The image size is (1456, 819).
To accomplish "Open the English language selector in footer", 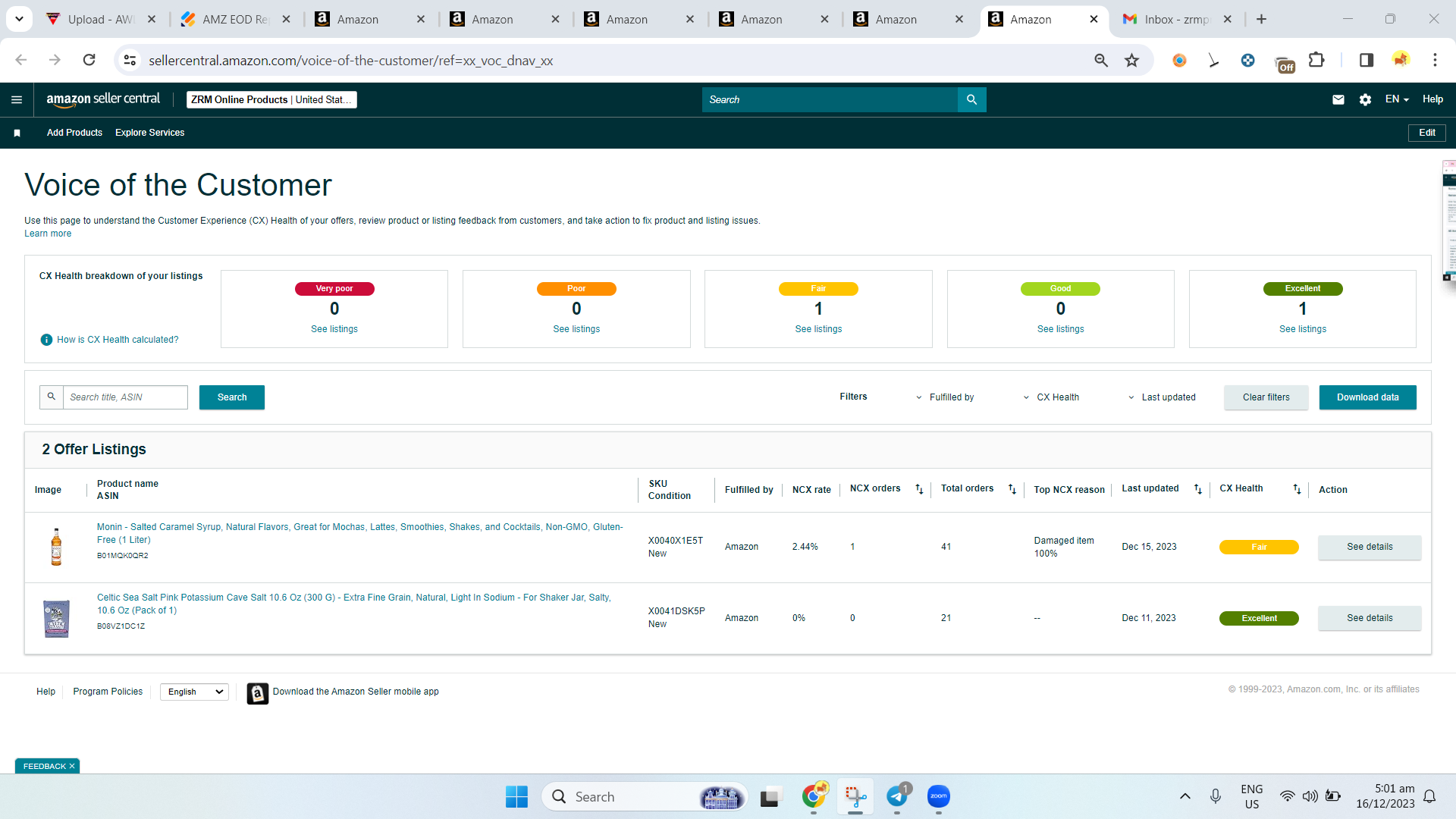I will [x=194, y=692].
